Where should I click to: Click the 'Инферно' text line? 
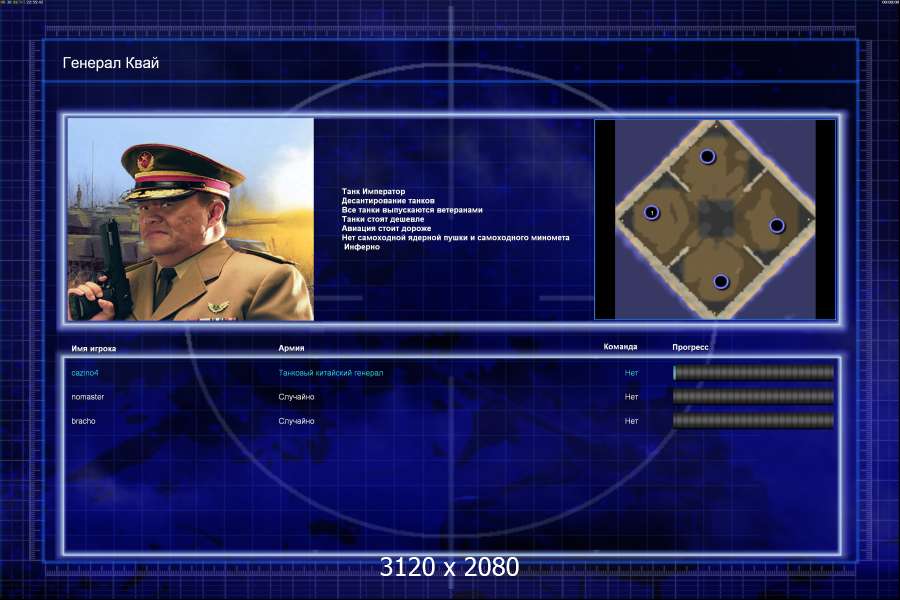click(x=362, y=246)
